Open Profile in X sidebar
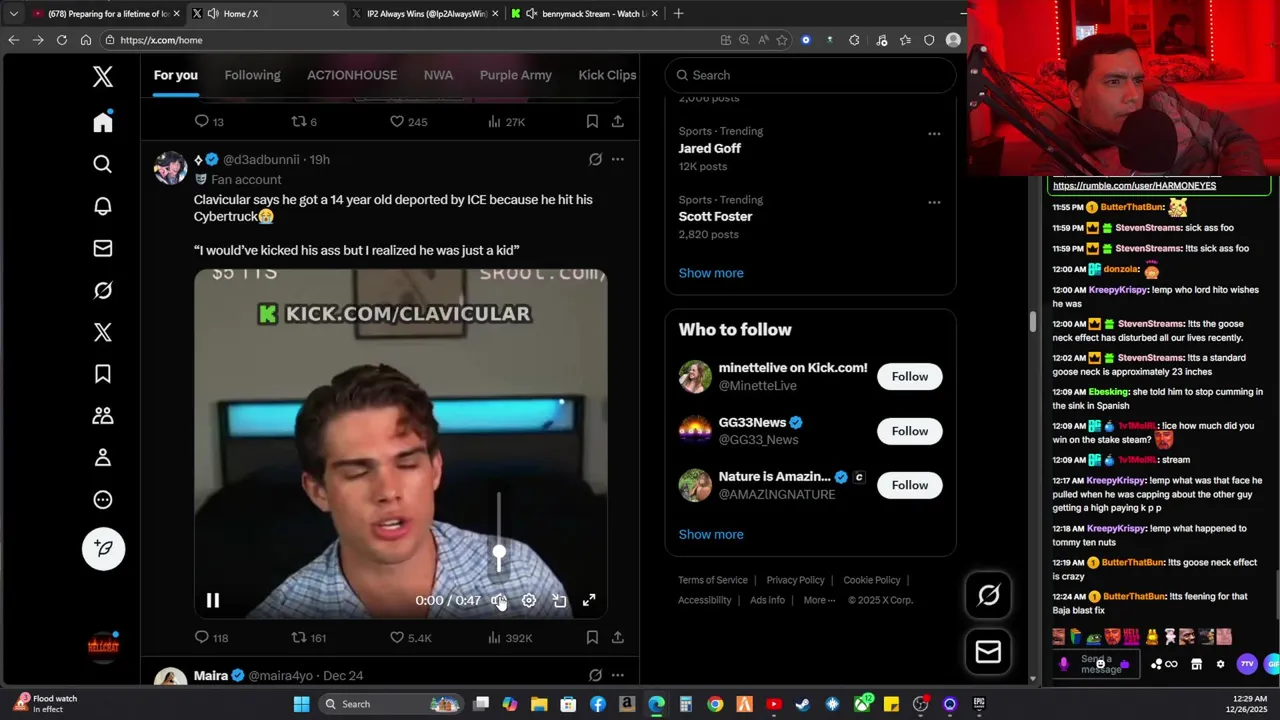The height and width of the screenshot is (720, 1280). point(103,458)
